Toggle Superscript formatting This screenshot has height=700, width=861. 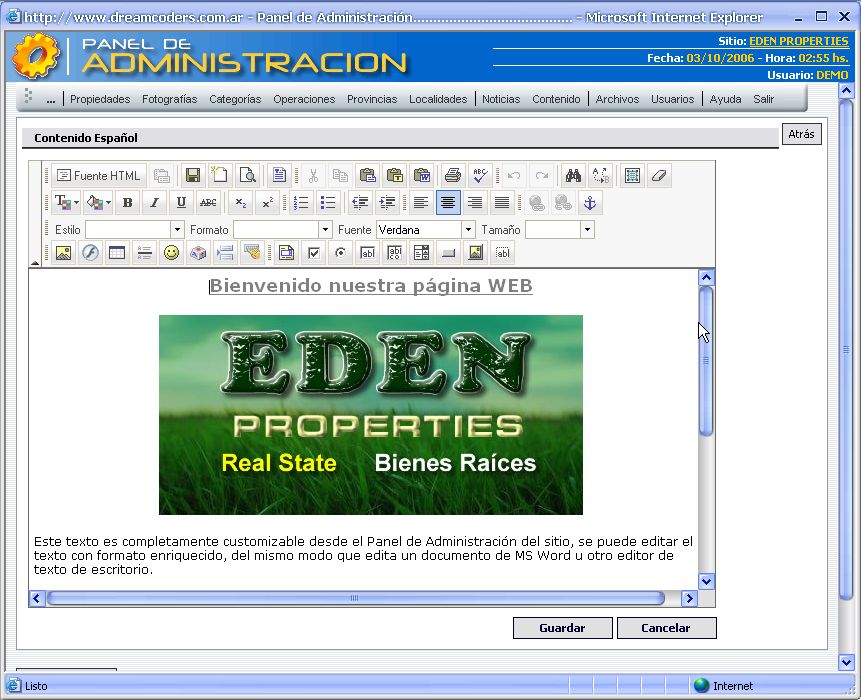tap(267, 203)
